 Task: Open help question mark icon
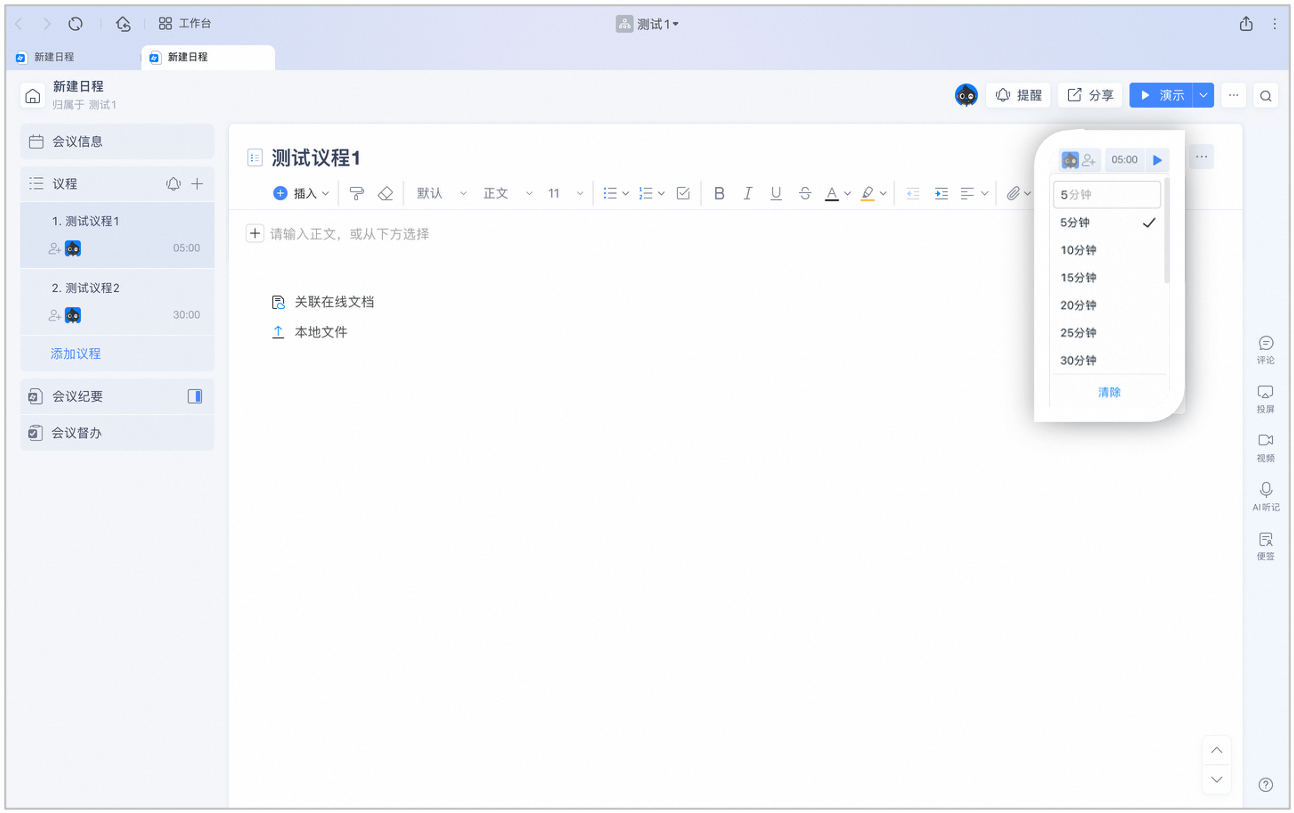click(1266, 785)
